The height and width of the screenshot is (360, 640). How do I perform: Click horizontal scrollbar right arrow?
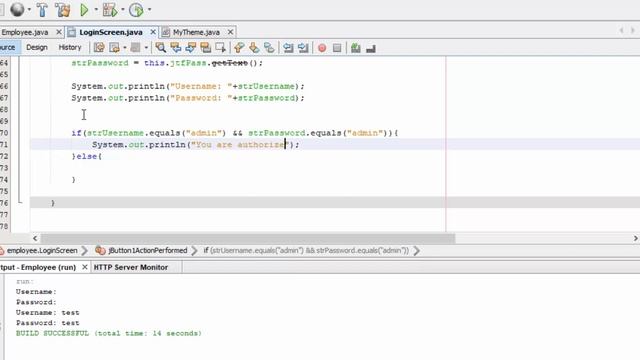(636, 238)
